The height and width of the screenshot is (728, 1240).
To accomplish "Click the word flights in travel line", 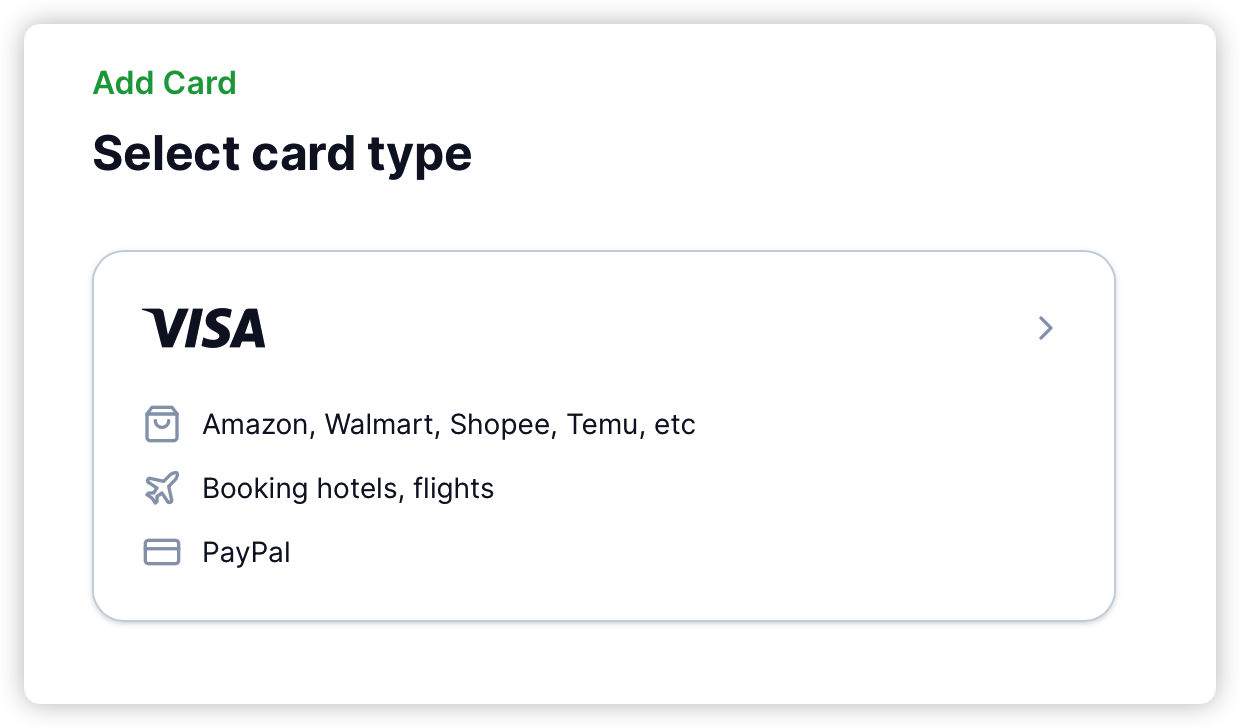I will tap(454, 488).
